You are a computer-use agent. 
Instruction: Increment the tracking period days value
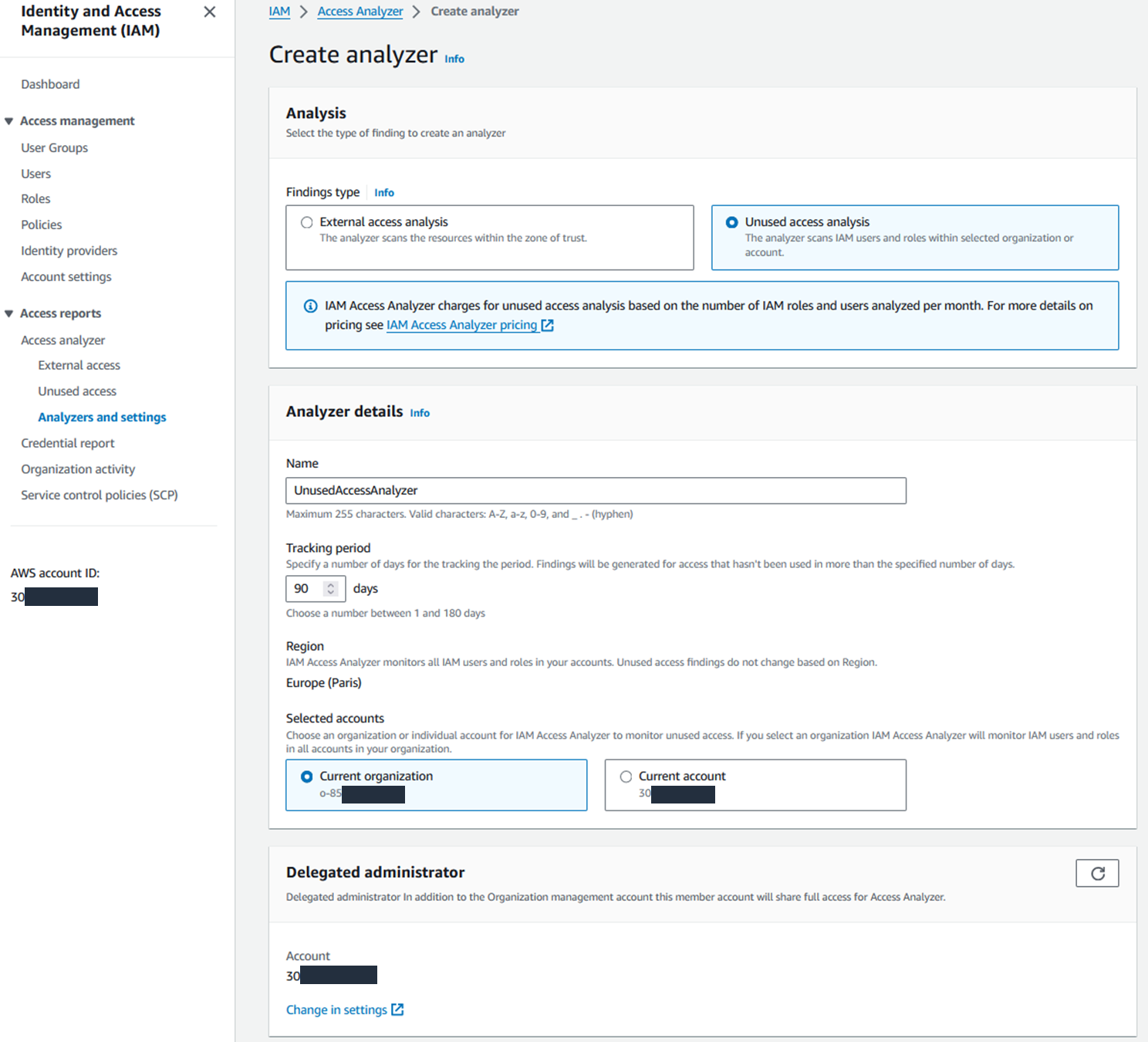pyautogui.click(x=331, y=584)
